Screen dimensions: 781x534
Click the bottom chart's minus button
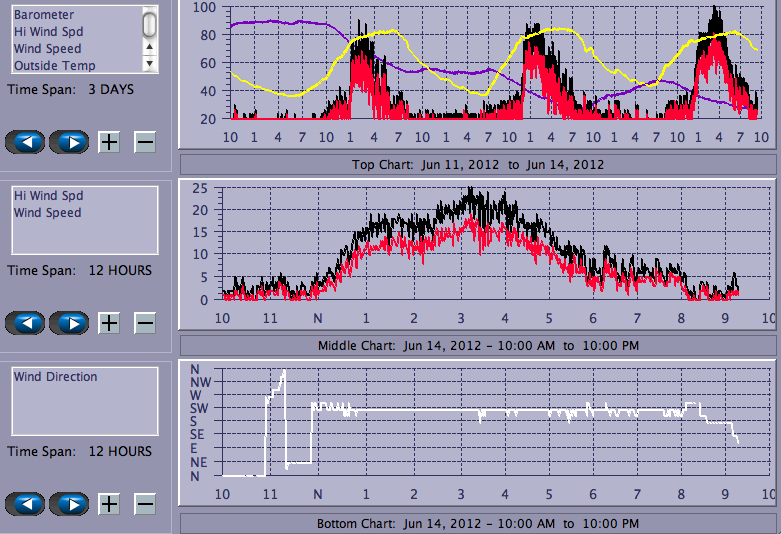[145, 504]
